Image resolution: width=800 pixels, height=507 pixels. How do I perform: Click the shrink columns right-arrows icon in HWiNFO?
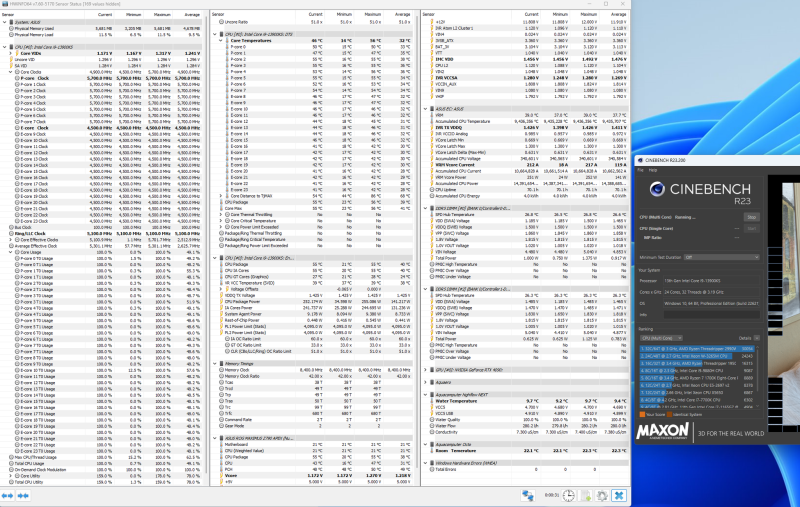coord(23,495)
